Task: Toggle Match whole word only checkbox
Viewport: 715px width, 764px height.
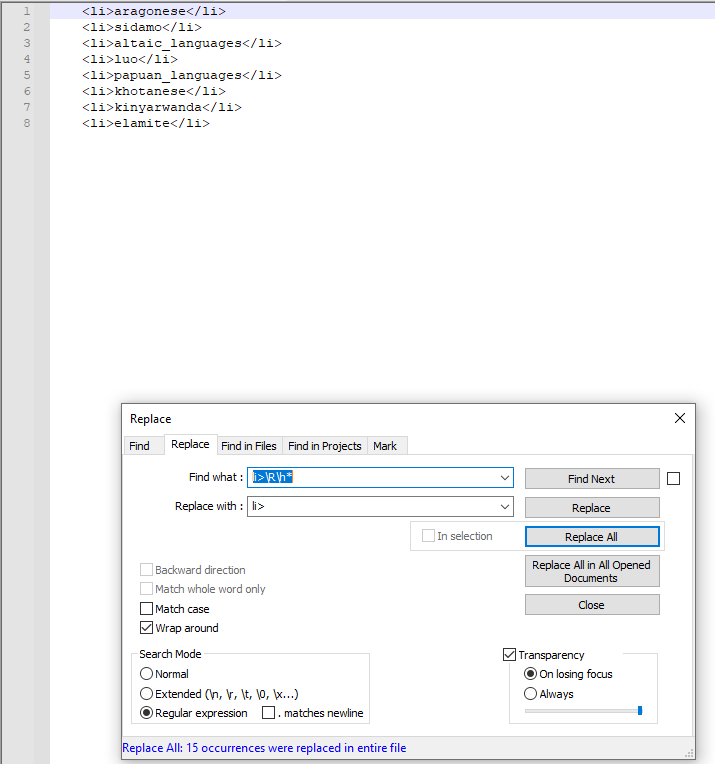Action: pyautogui.click(x=146, y=589)
